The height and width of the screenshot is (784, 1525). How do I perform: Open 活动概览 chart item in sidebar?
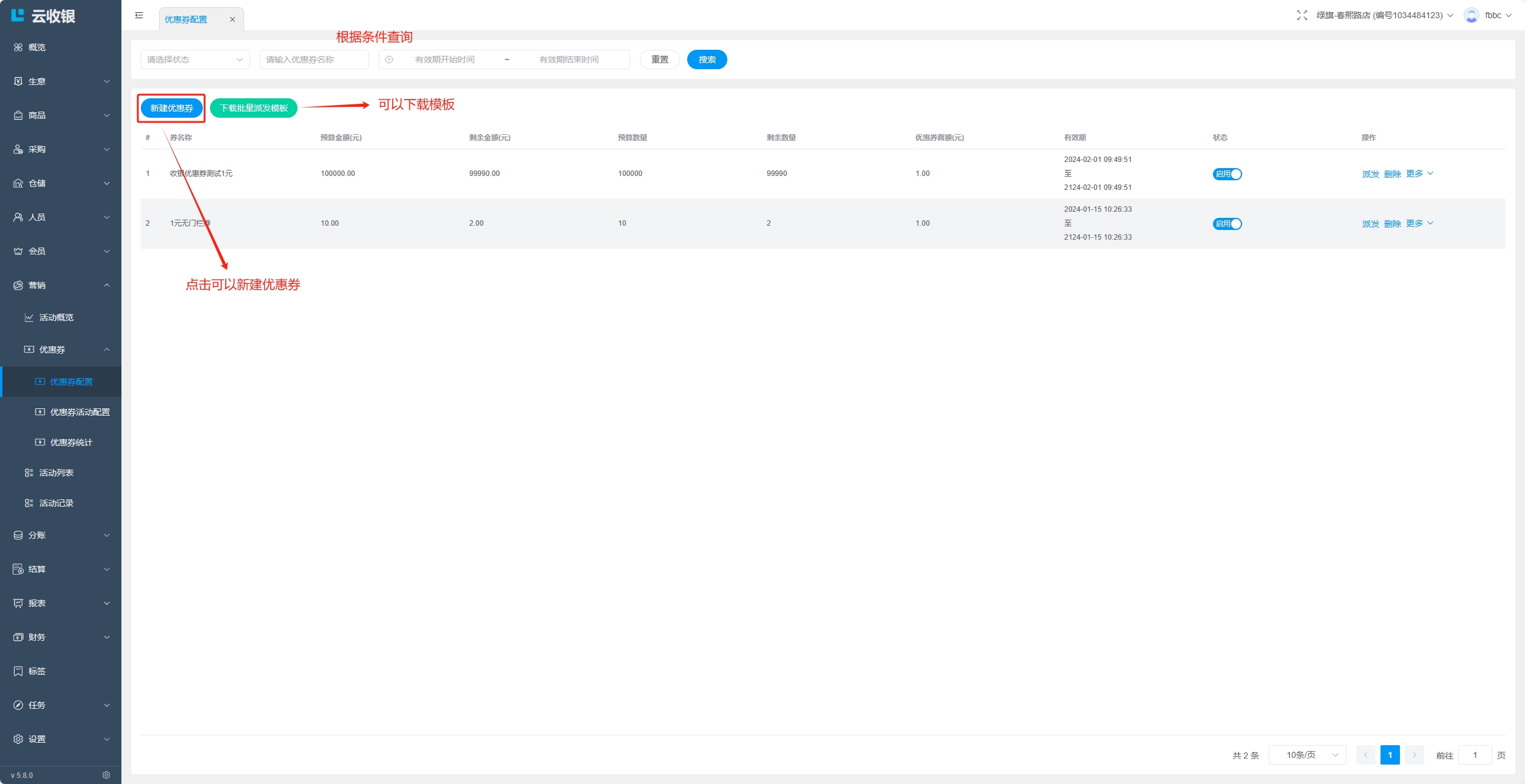click(56, 317)
